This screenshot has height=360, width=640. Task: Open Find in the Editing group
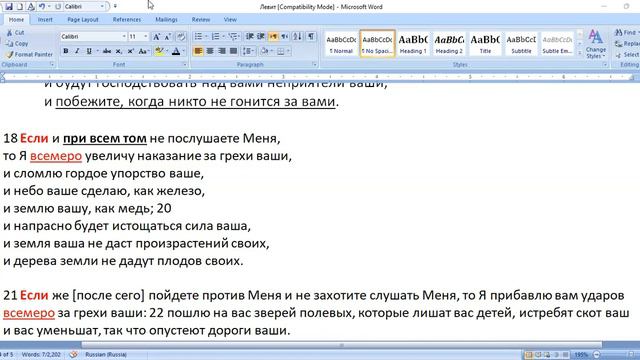[x=627, y=32]
